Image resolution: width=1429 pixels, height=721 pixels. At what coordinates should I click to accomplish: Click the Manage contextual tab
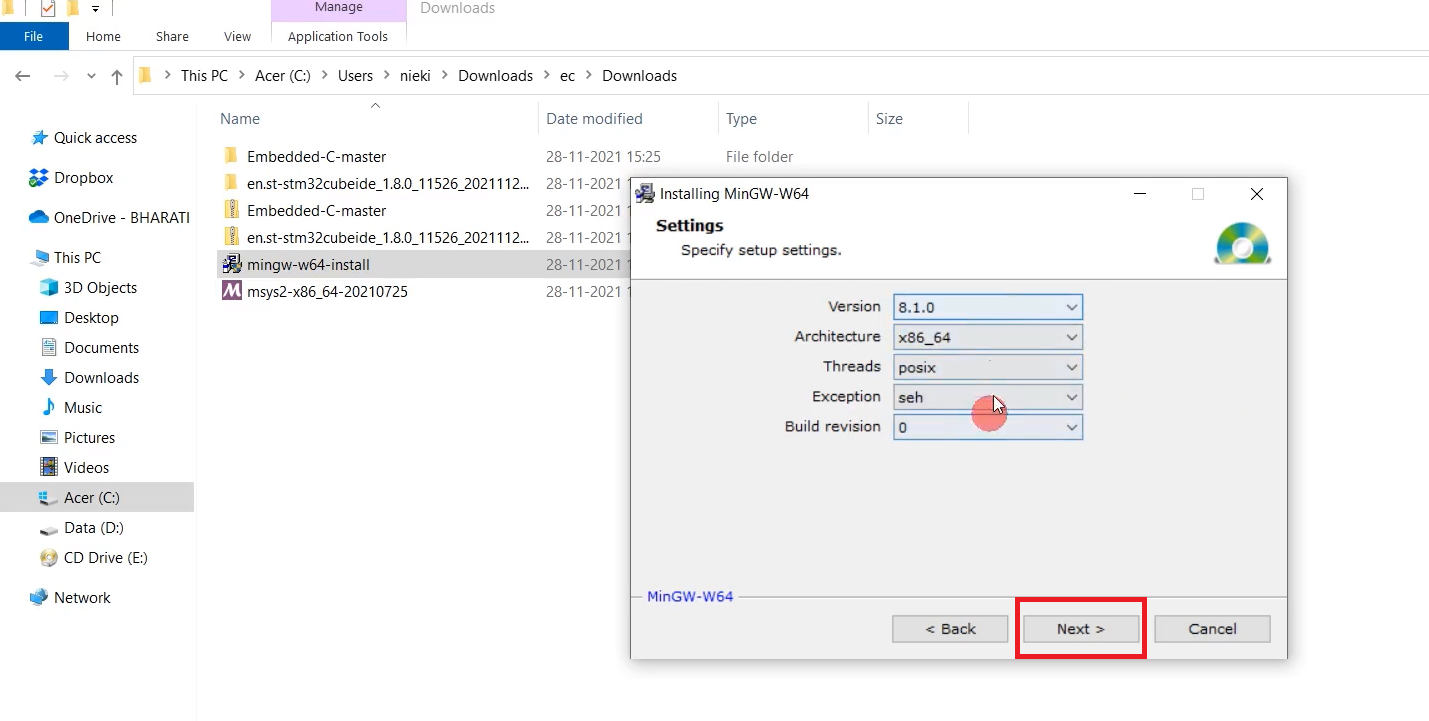(x=339, y=8)
